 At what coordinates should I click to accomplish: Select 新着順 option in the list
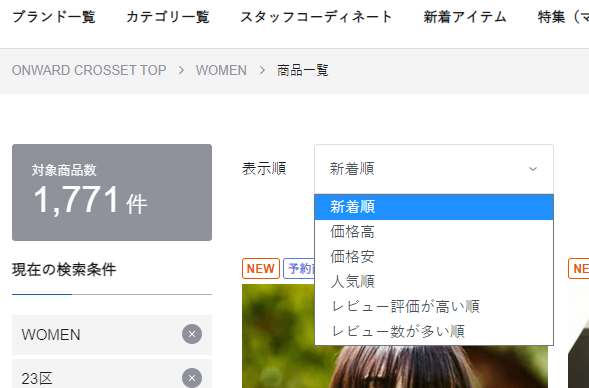tap(434, 207)
